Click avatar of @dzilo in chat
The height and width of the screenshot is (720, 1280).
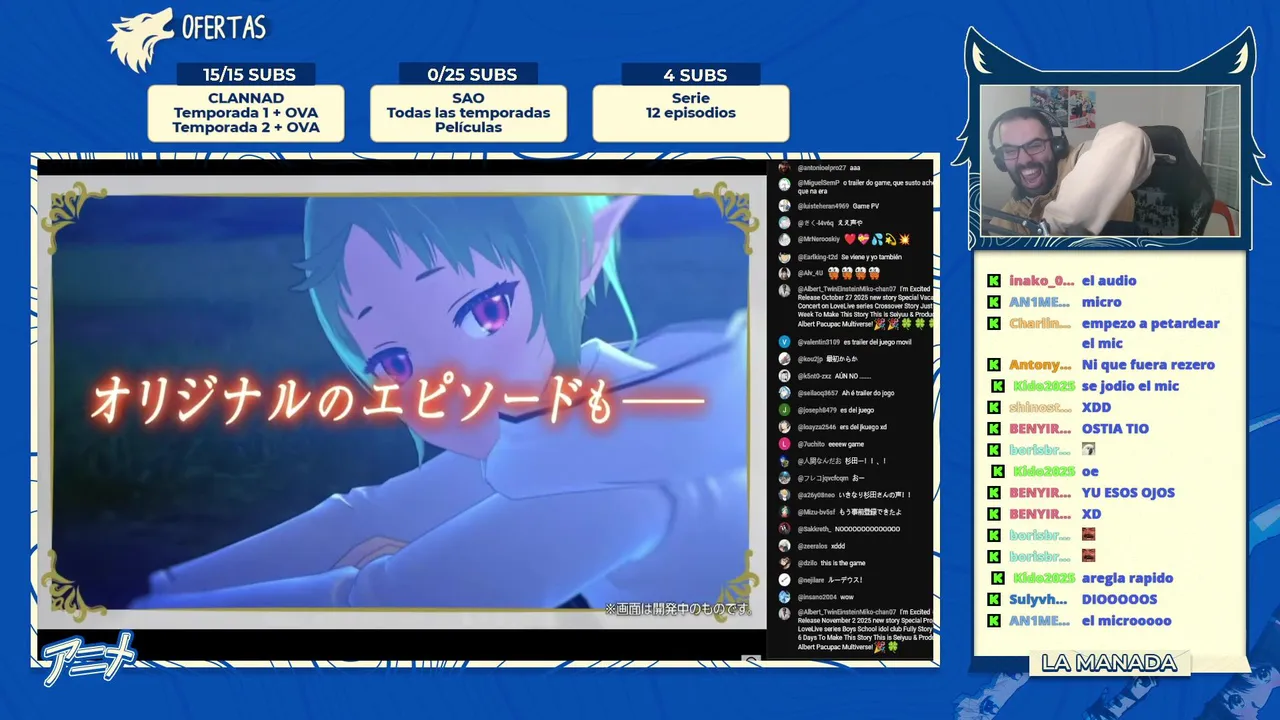tap(785, 563)
